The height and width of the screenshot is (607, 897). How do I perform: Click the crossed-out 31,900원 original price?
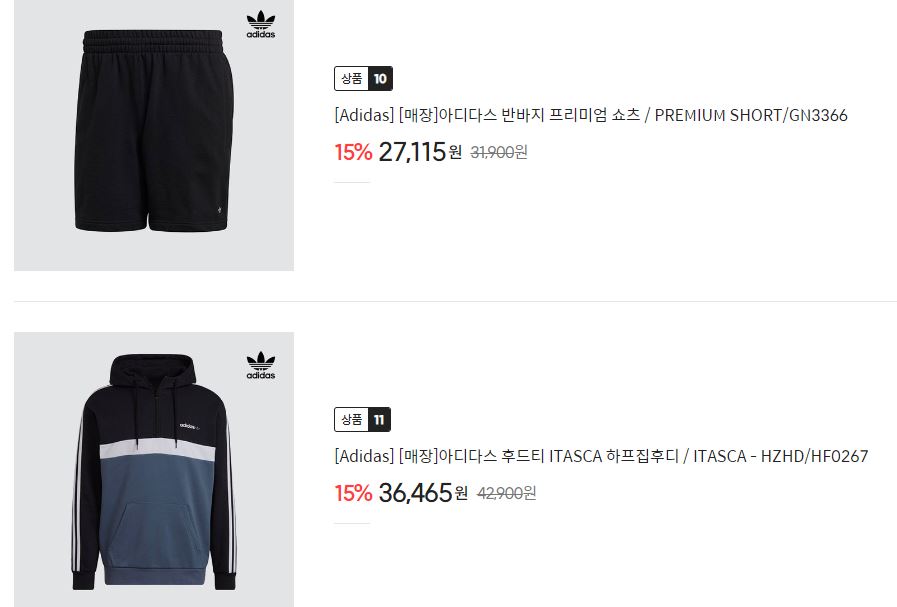(499, 152)
